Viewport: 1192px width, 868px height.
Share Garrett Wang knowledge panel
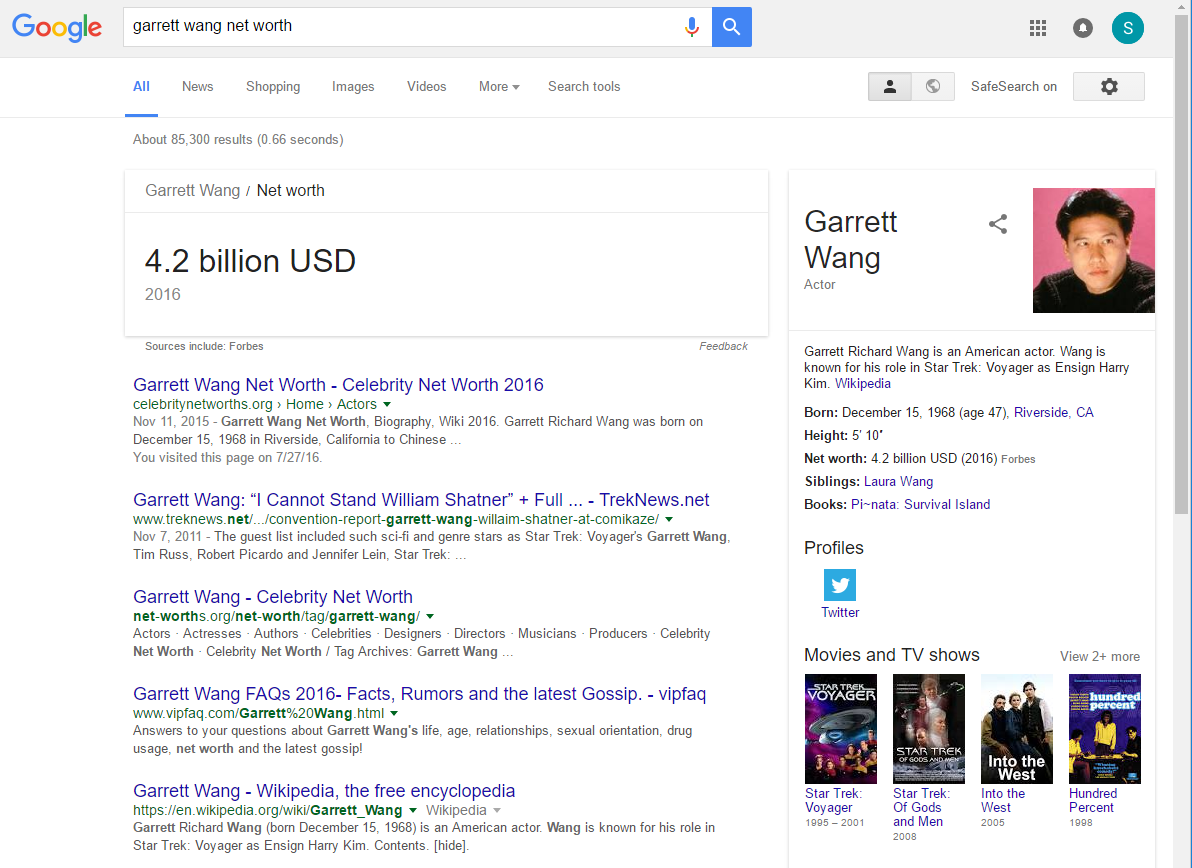pyautogui.click(x=997, y=224)
